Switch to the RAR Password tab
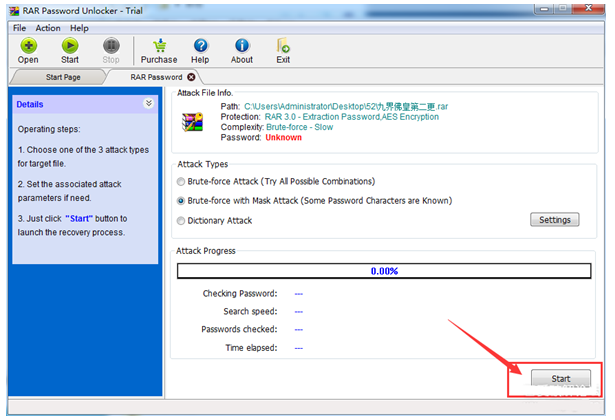This screenshot has height=420, width=615. point(156,77)
